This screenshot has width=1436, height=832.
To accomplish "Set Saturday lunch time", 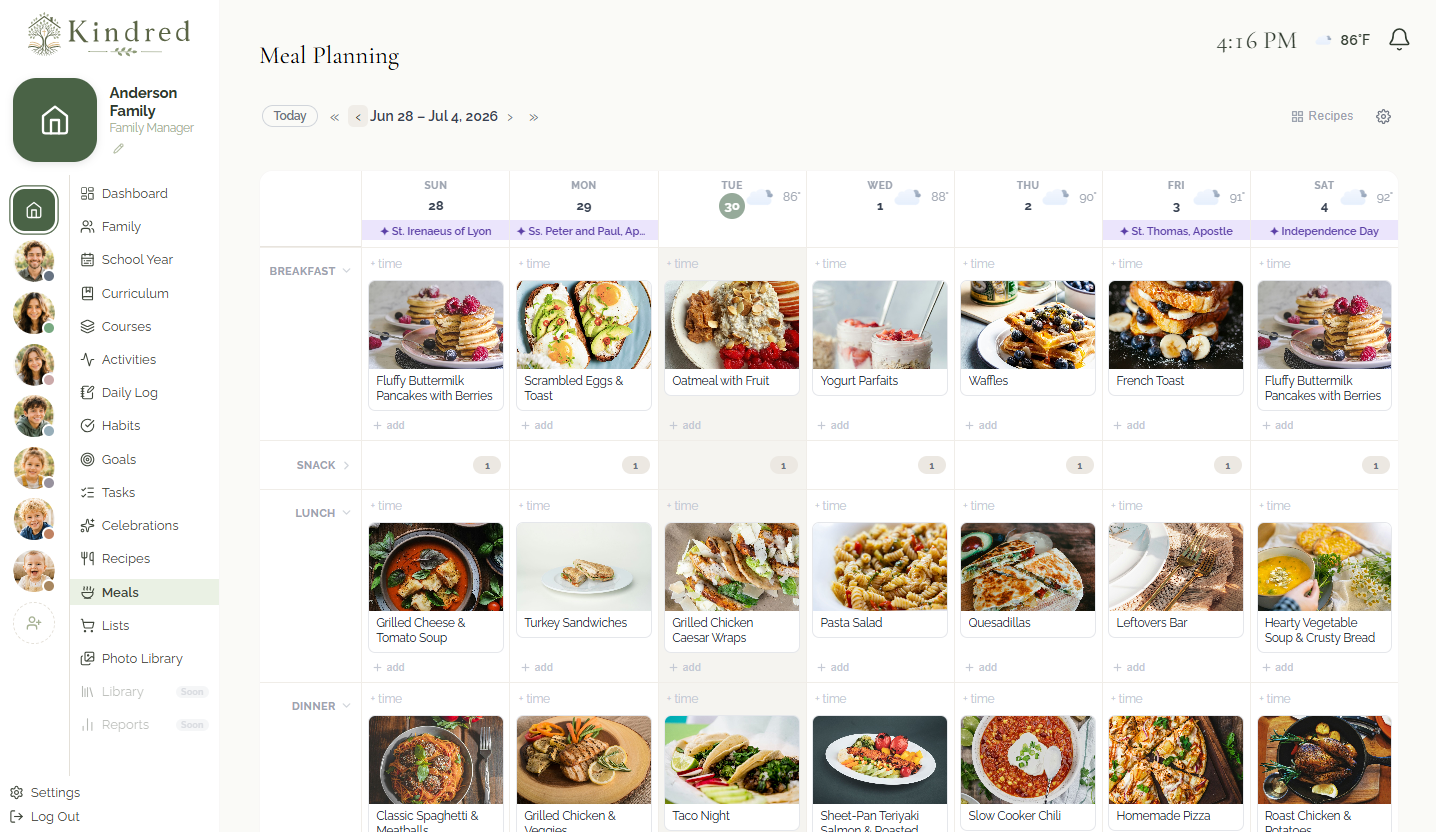I will click(1274, 506).
